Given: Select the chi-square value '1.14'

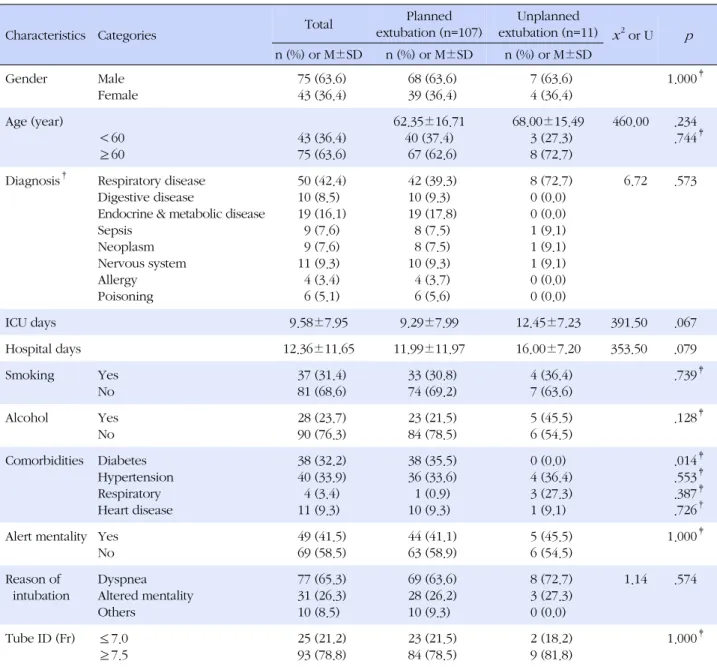Looking at the screenshot, I should coord(636,579).
